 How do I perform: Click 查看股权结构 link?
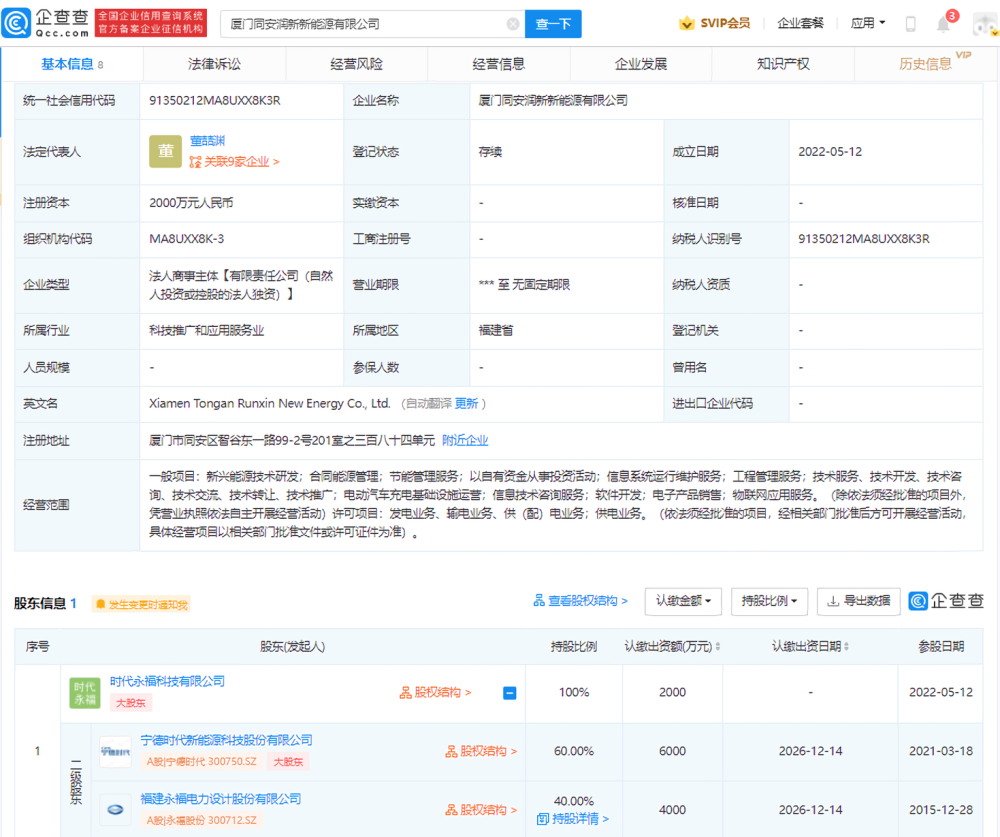click(x=580, y=601)
